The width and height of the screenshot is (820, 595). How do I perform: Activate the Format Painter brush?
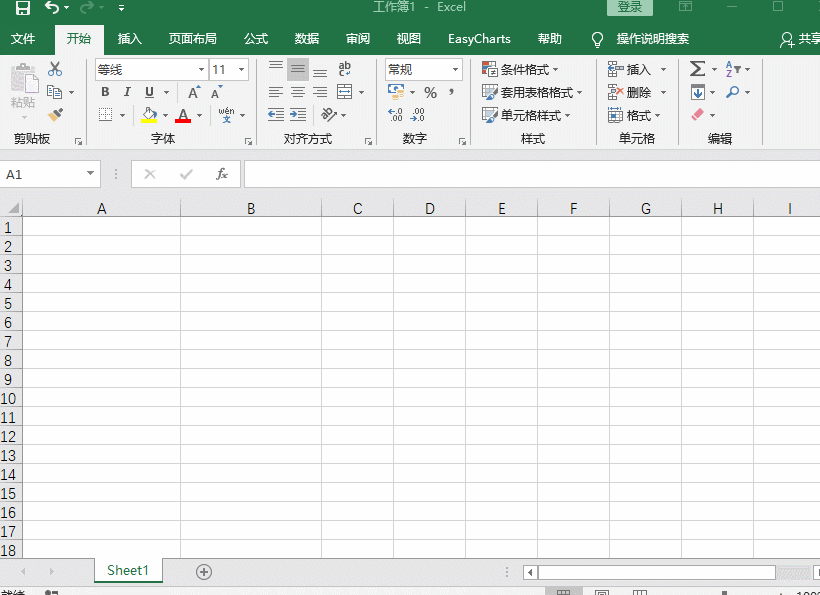point(55,115)
